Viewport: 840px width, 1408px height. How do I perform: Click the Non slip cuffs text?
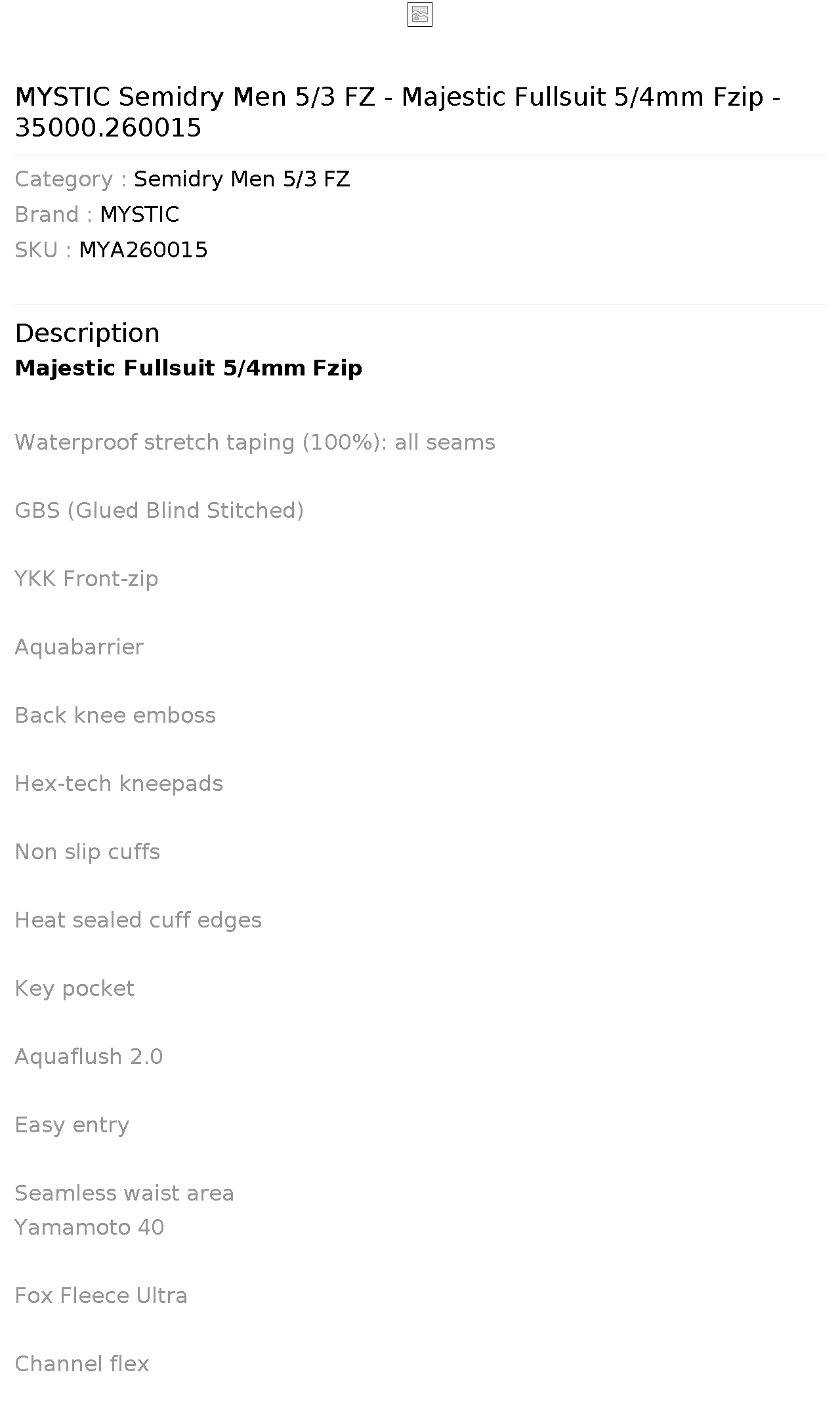click(x=87, y=852)
